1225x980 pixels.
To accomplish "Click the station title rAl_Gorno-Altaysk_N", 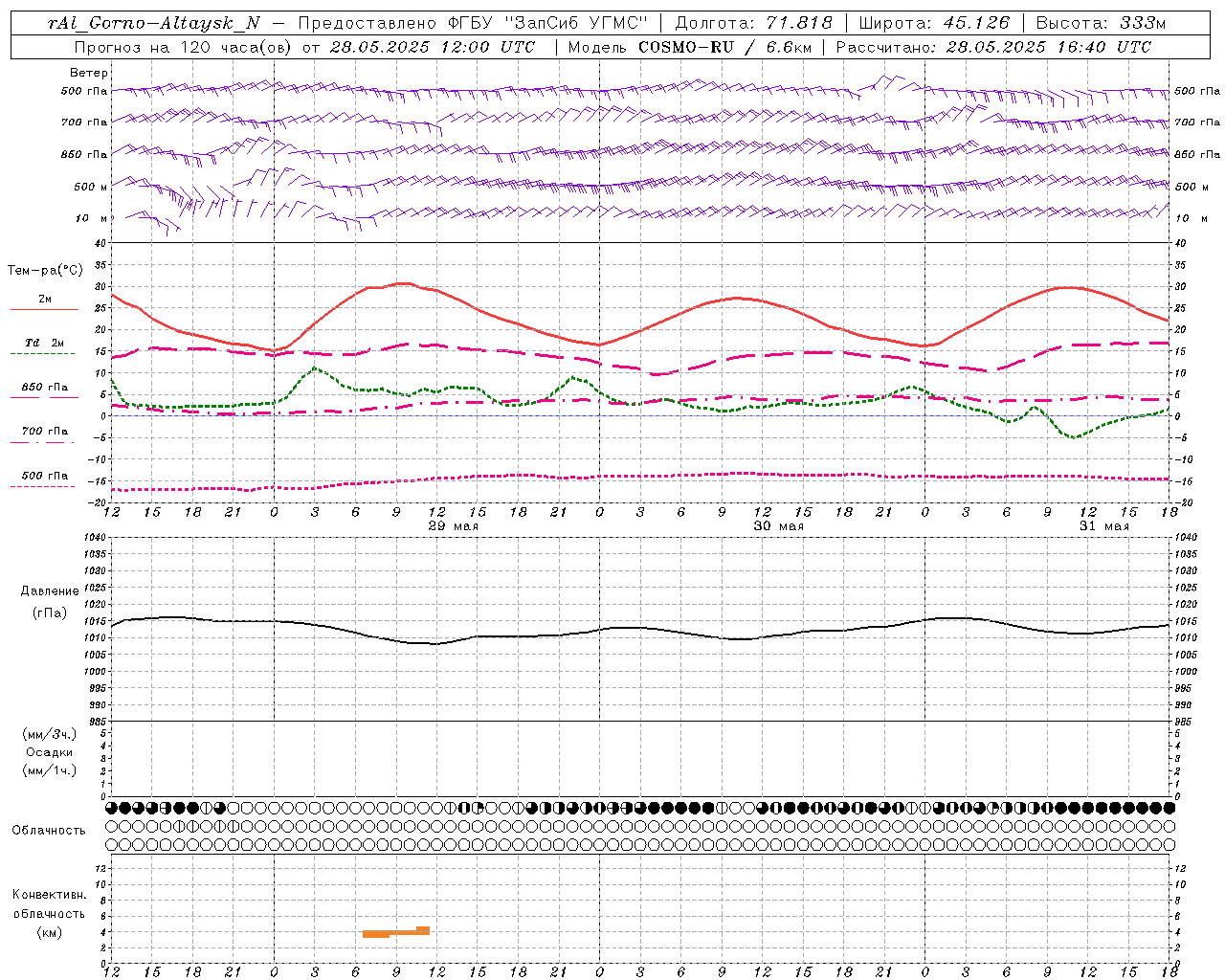I will tap(153, 23).
